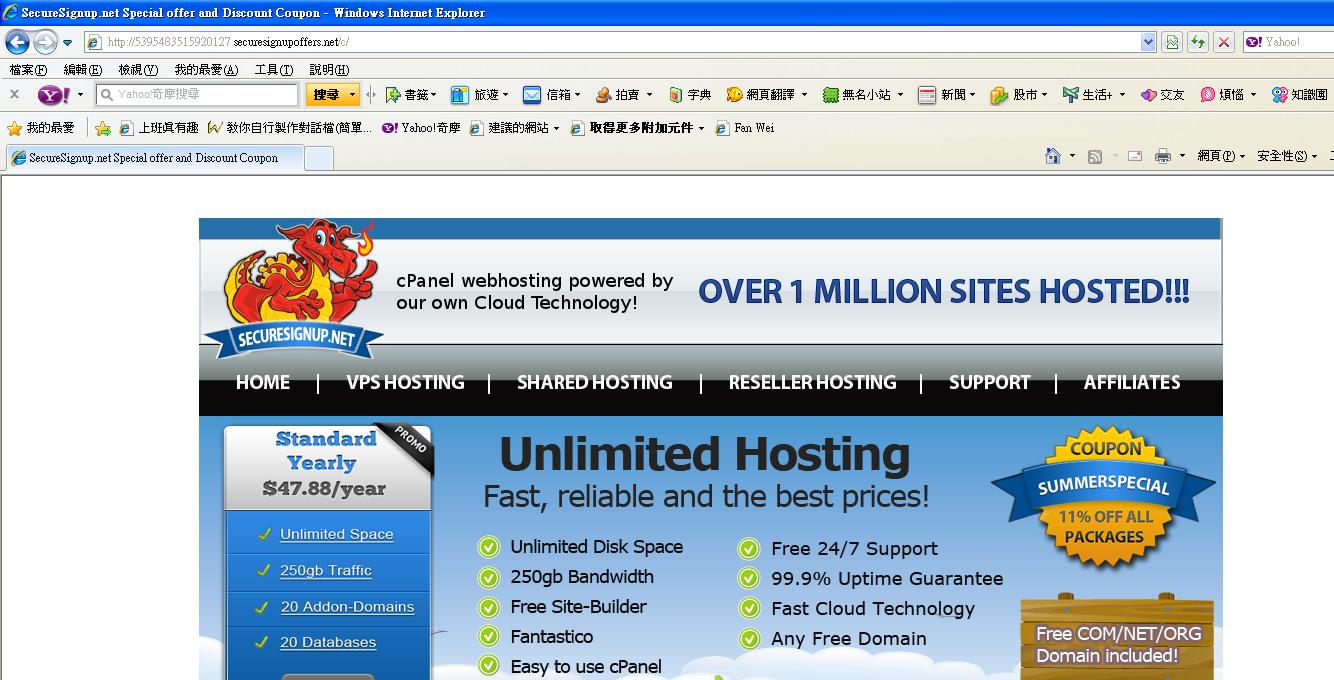Viewport: 1334px width, 680px height.
Task: Click the Print icon in command bar
Action: point(1162,156)
